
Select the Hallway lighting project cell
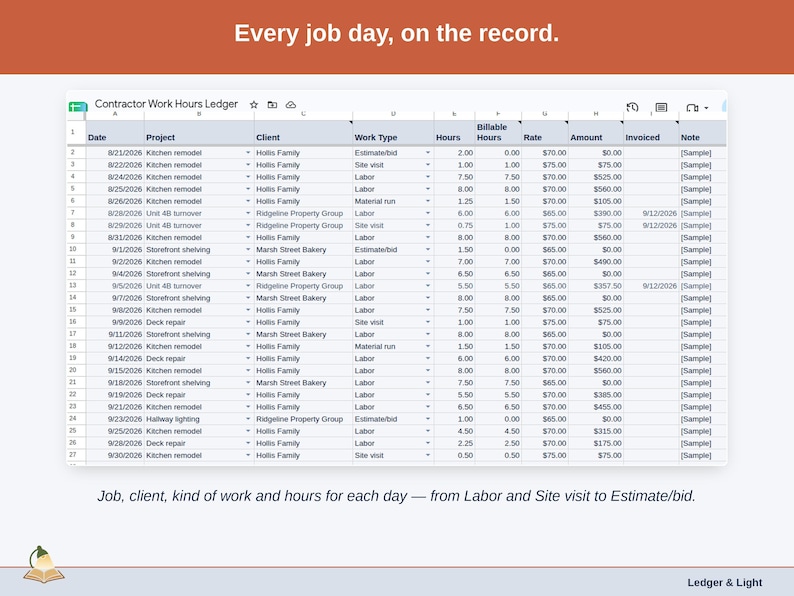click(x=199, y=419)
